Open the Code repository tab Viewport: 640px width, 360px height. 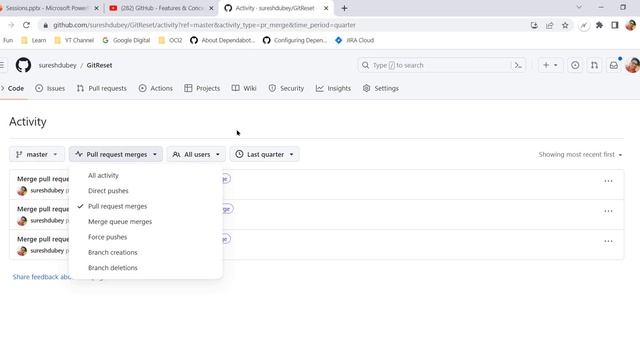point(16,88)
